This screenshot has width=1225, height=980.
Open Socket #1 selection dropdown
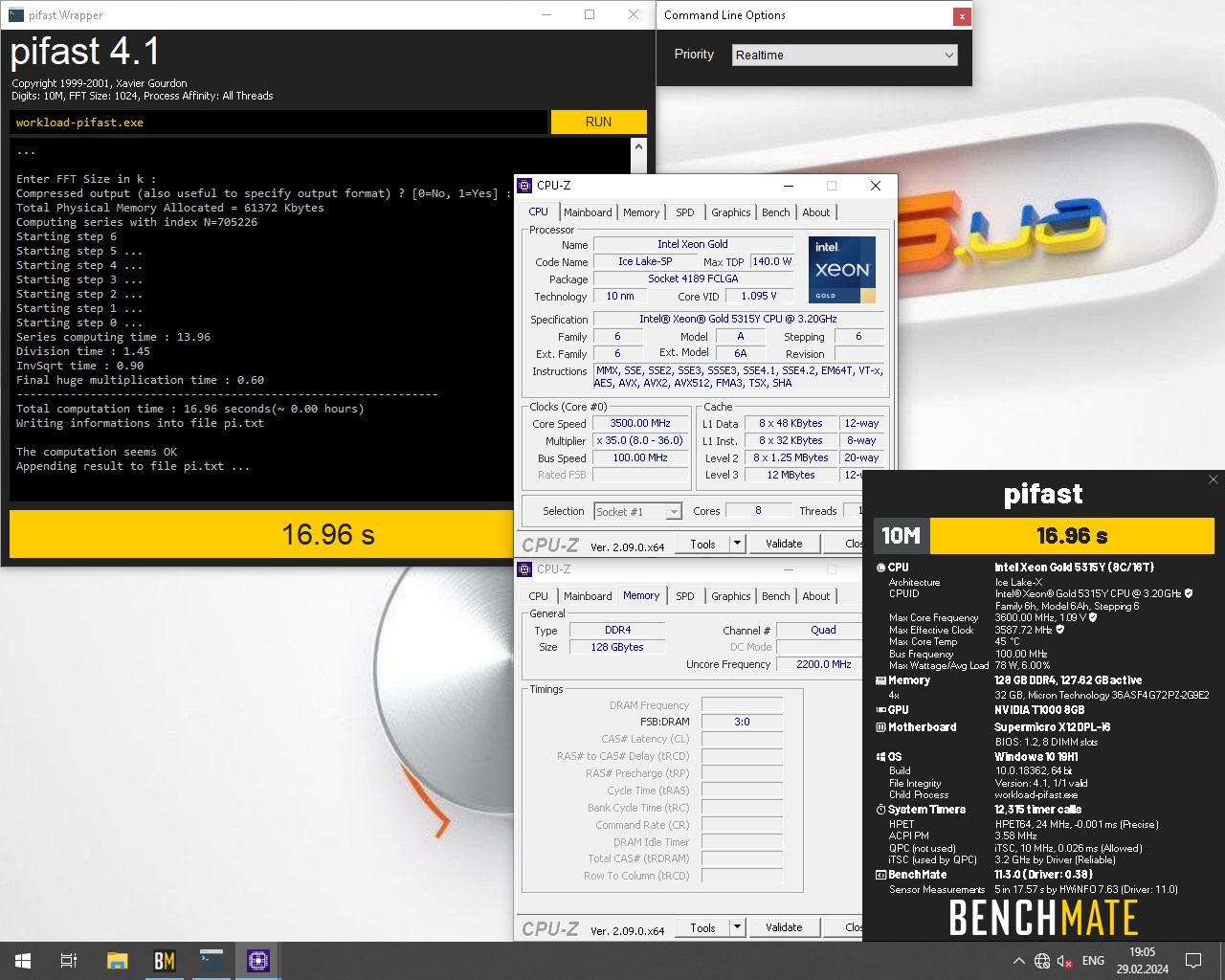click(x=638, y=512)
